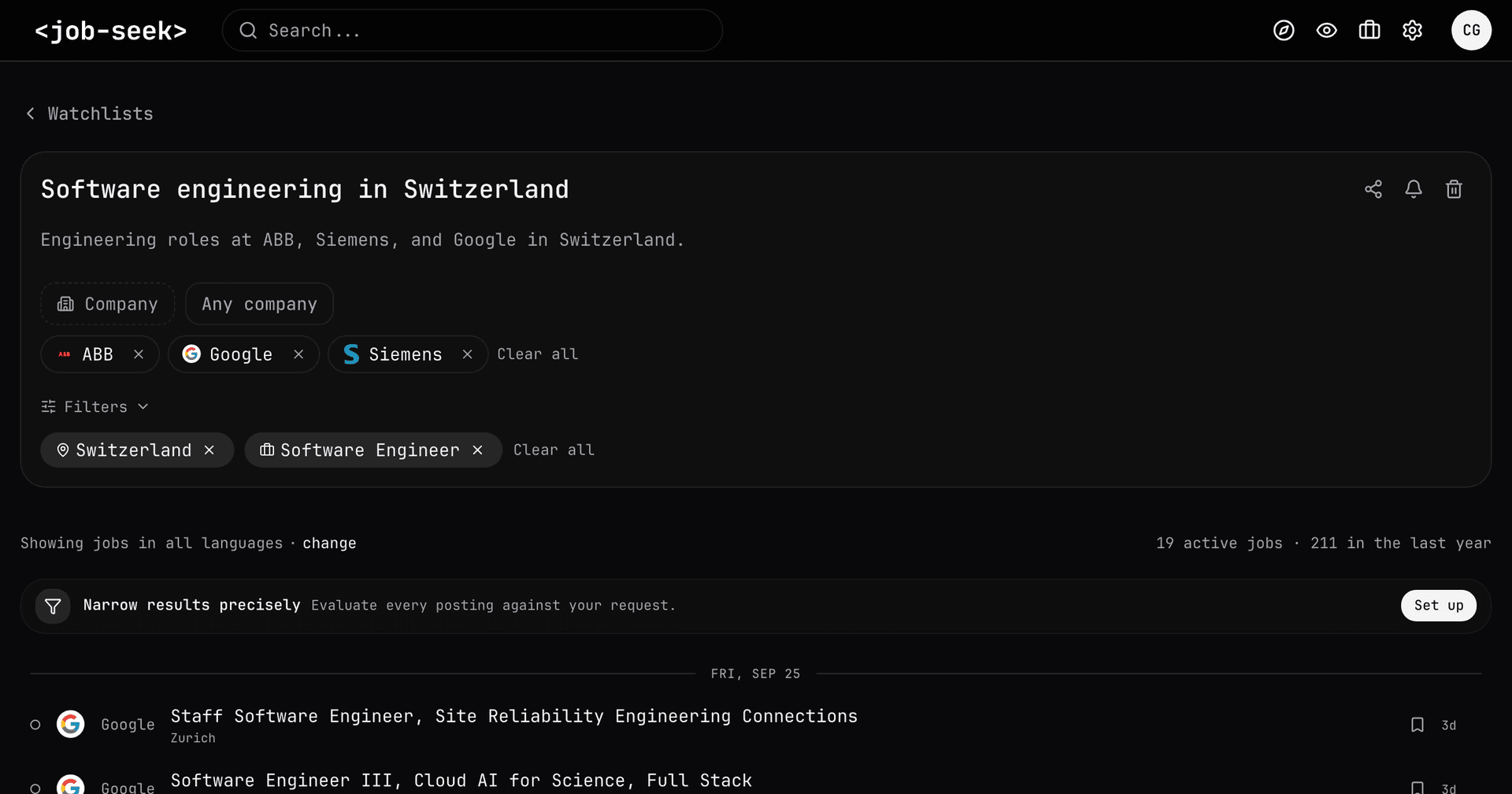Click the funnel icon beside Narrow results
The image size is (1512, 794).
click(x=53, y=606)
